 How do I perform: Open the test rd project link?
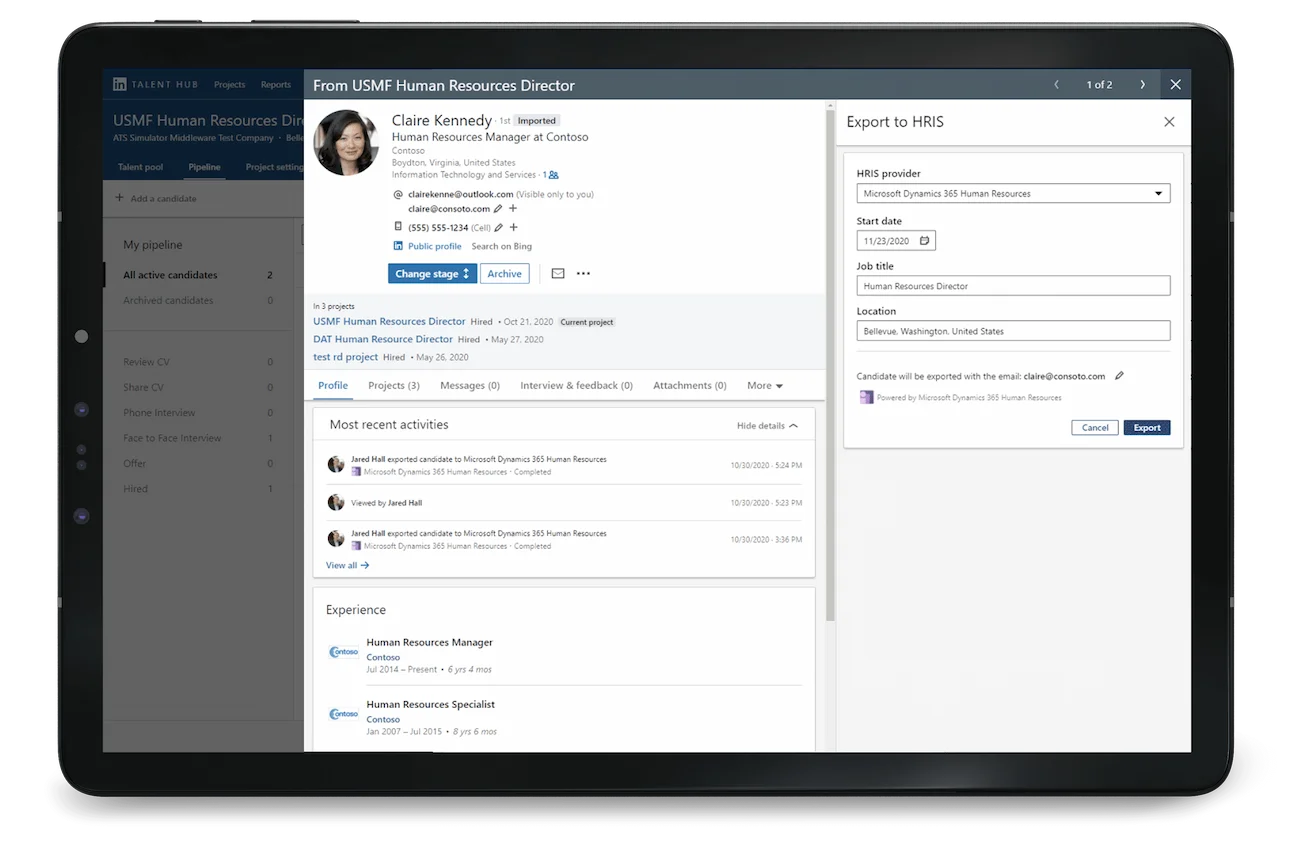pos(345,357)
